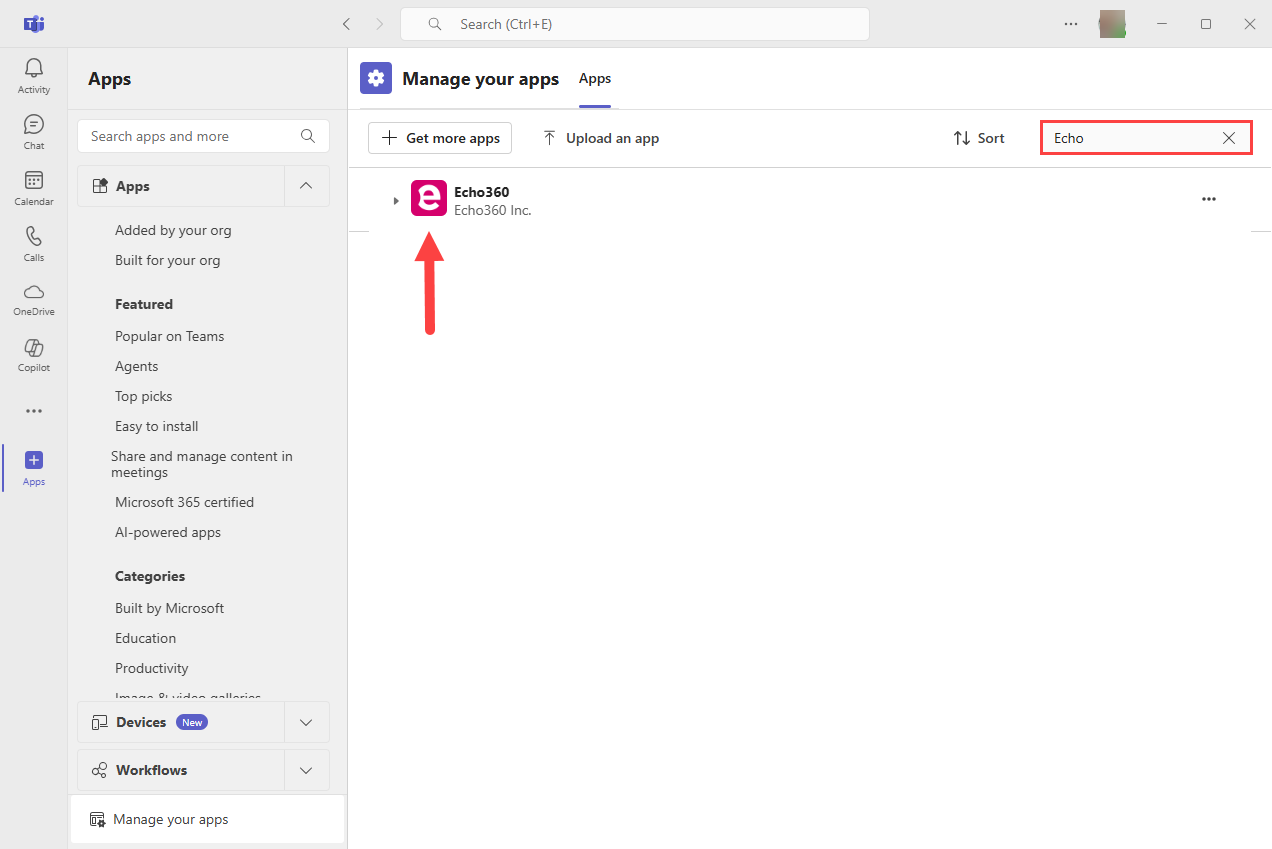The image size is (1272, 849).
Task: Browse the Agents category
Action: click(x=137, y=366)
